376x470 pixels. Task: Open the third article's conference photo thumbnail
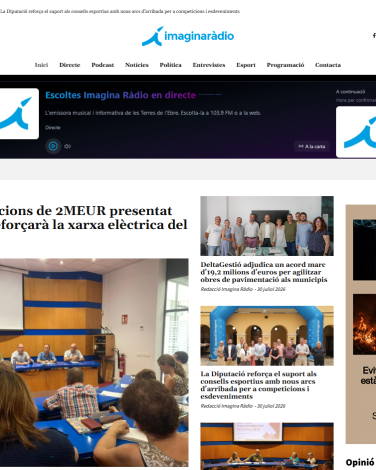[267, 446]
